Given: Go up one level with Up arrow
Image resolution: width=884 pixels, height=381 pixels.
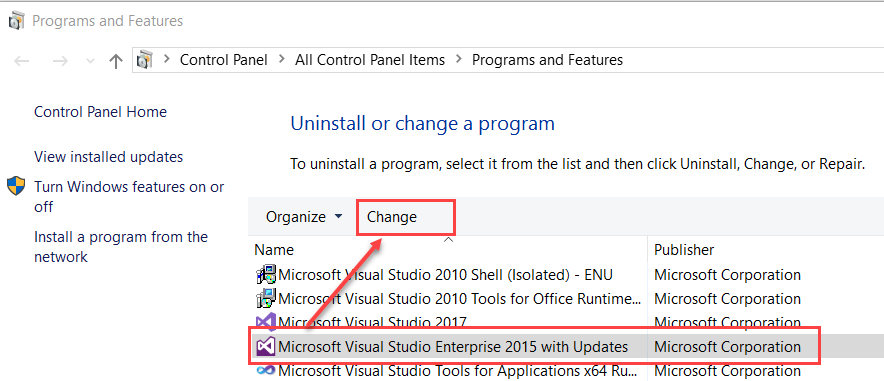Looking at the screenshot, I should (x=116, y=61).
